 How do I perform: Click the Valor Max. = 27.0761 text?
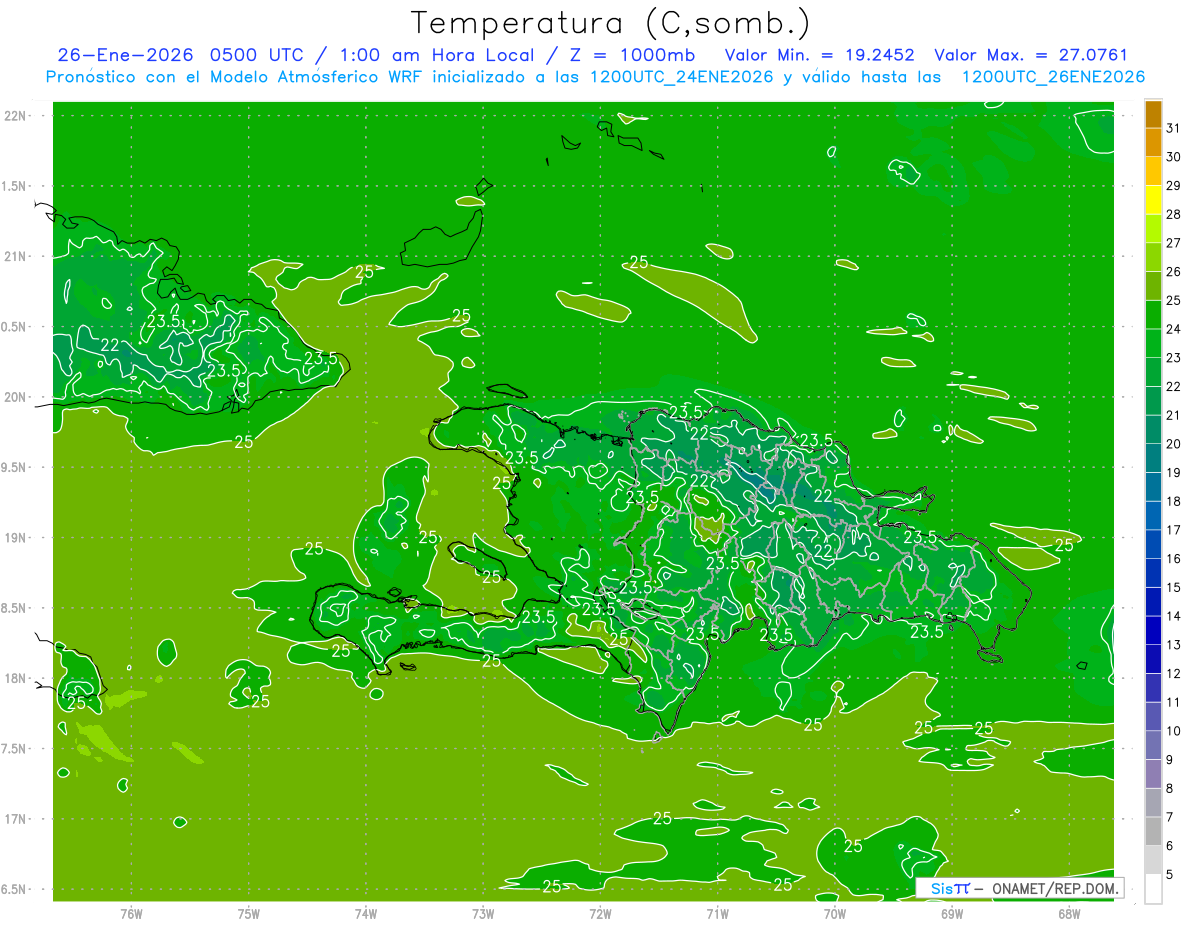click(x=1030, y=55)
